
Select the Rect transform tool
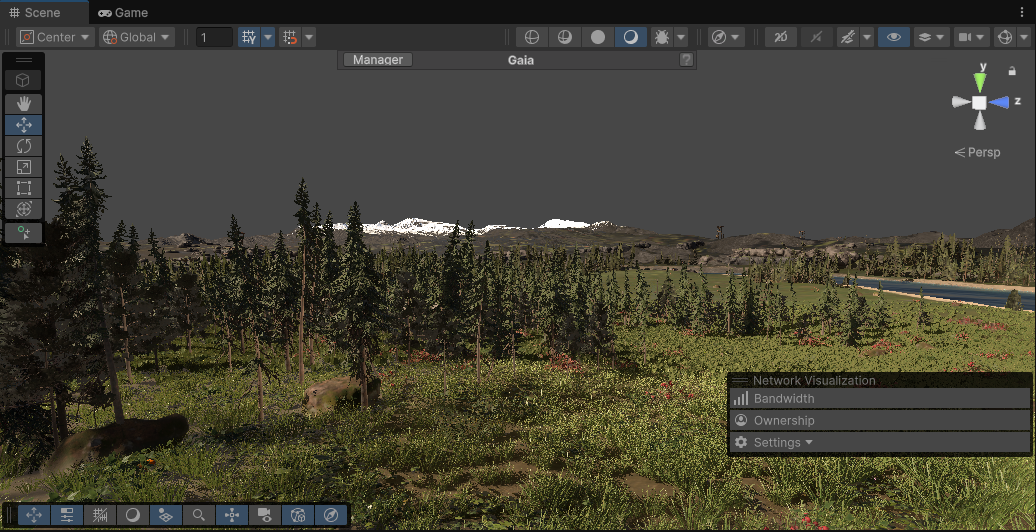point(24,188)
